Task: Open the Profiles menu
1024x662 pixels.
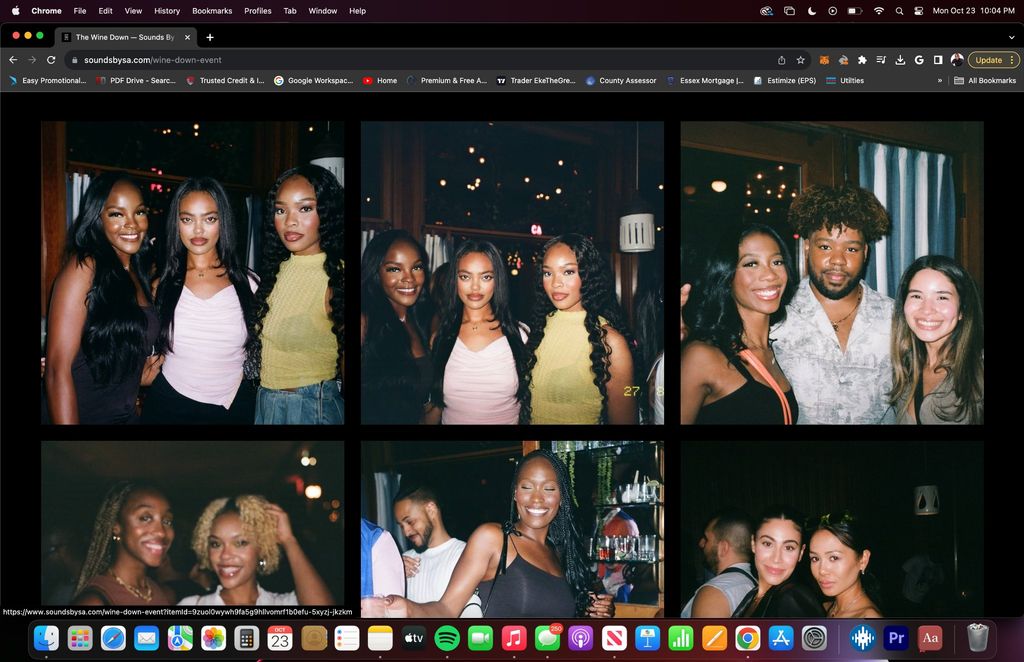Action: coord(258,11)
